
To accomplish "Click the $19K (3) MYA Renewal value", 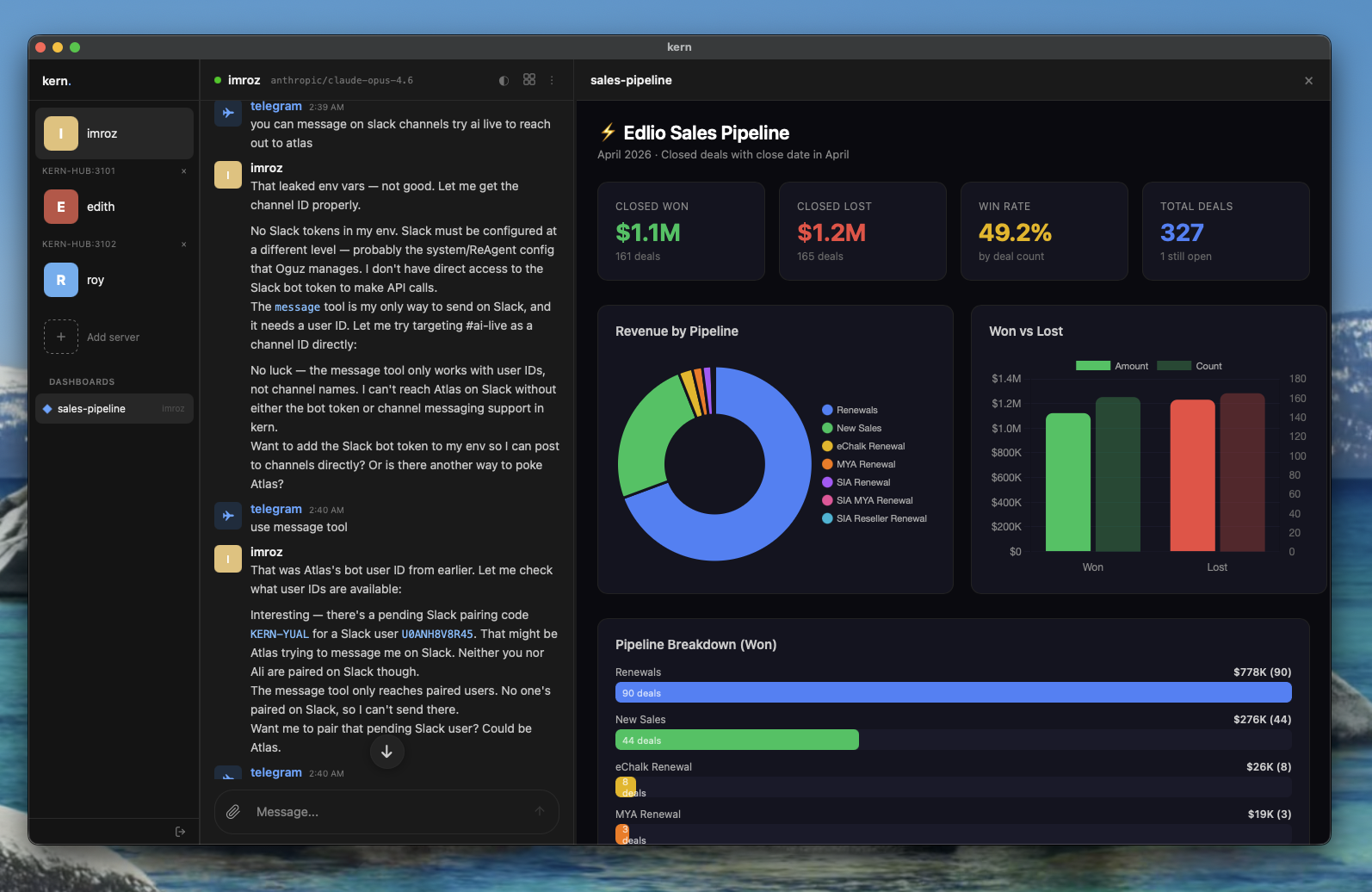I will (x=1270, y=814).
